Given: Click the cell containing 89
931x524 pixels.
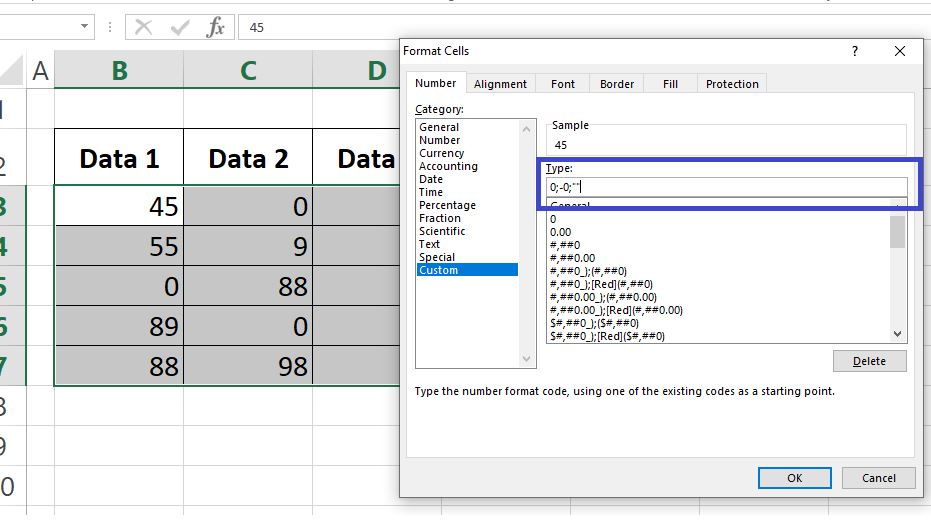Looking at the screenshot, I should 119,326.
